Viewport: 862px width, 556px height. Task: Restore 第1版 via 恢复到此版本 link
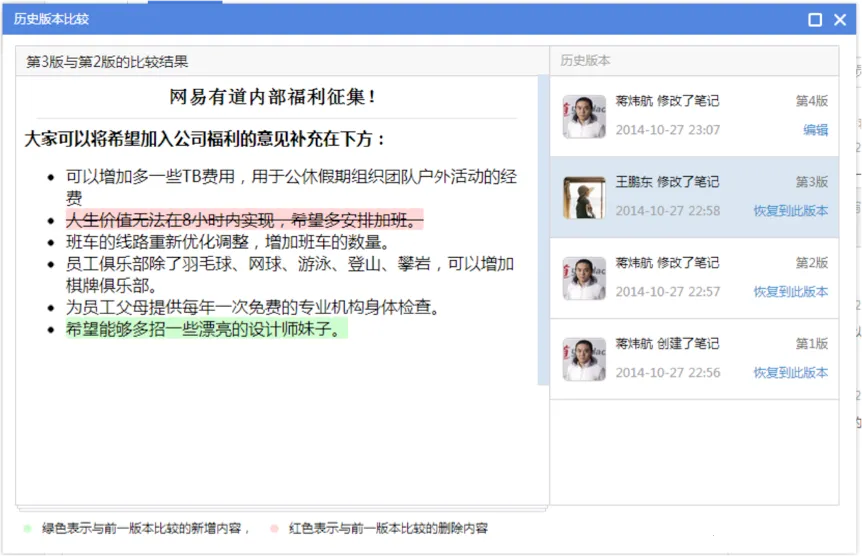coord(791,372)
